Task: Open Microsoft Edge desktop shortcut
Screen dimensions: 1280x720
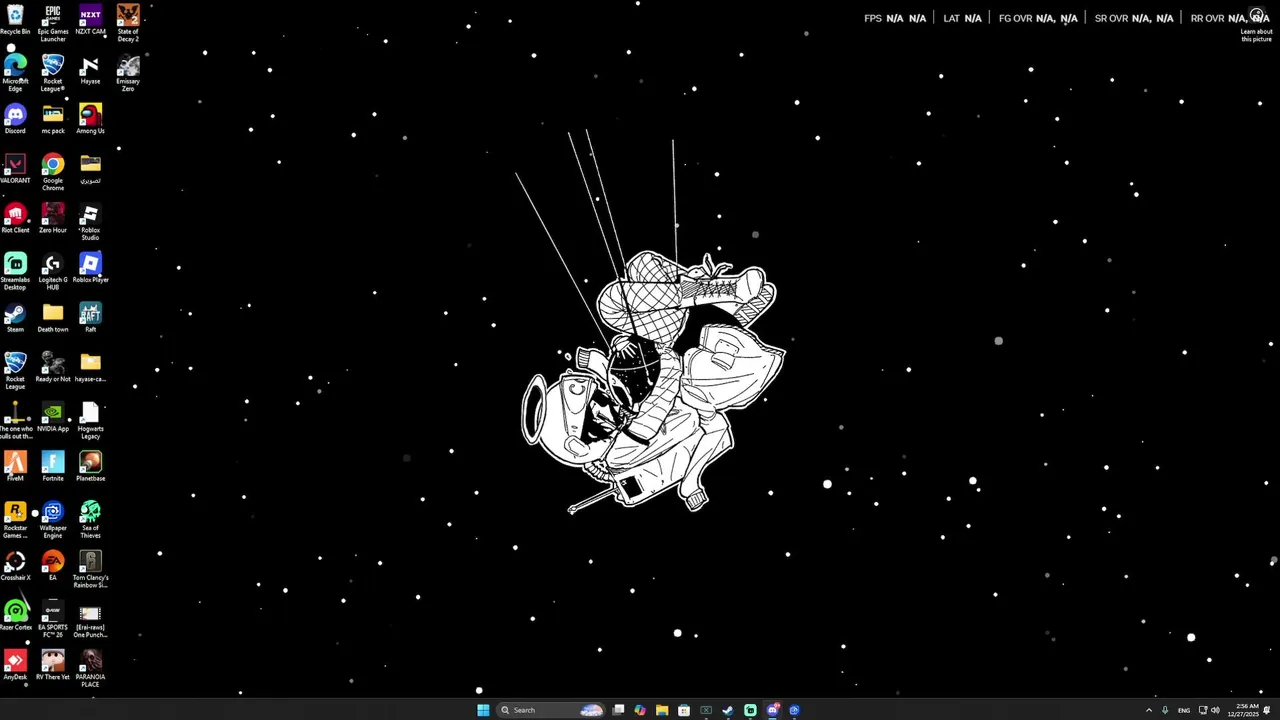Action: pyautogui.click(x=15, y=73)
